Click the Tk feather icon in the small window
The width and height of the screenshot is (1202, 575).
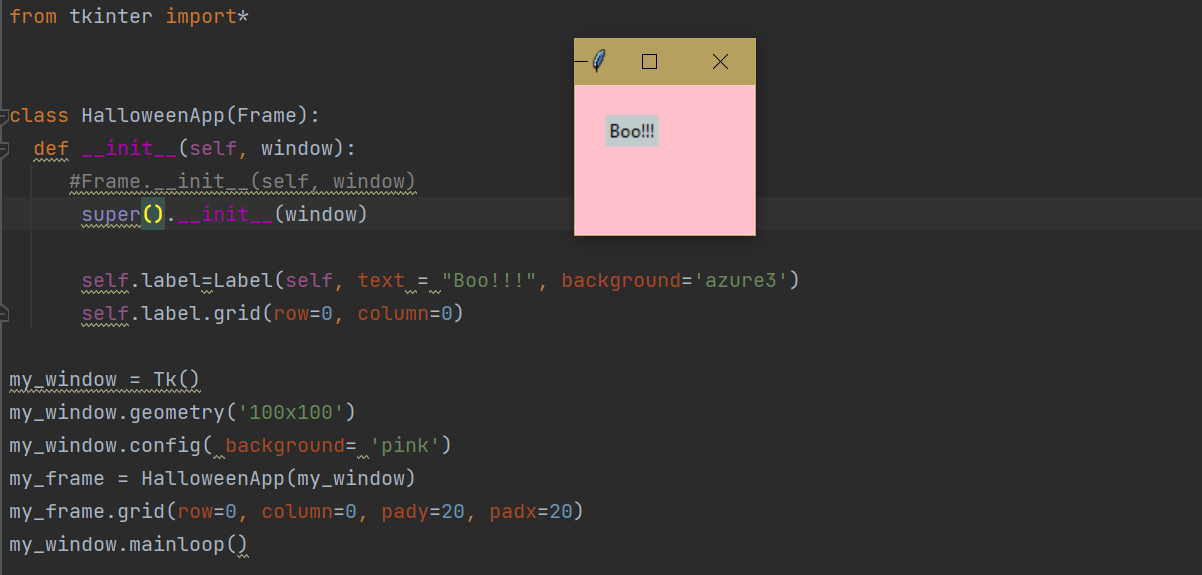tap(598, 61)
